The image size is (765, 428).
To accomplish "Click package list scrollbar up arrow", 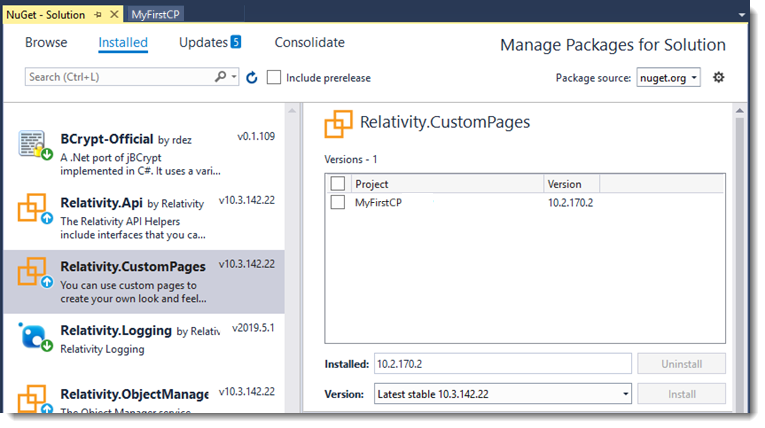I will (x=292, y=111).
